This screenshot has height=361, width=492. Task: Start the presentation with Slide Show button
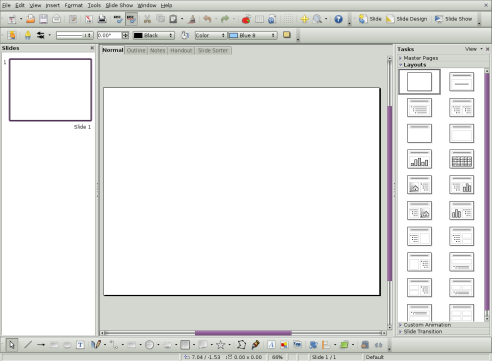coord(453,19)
